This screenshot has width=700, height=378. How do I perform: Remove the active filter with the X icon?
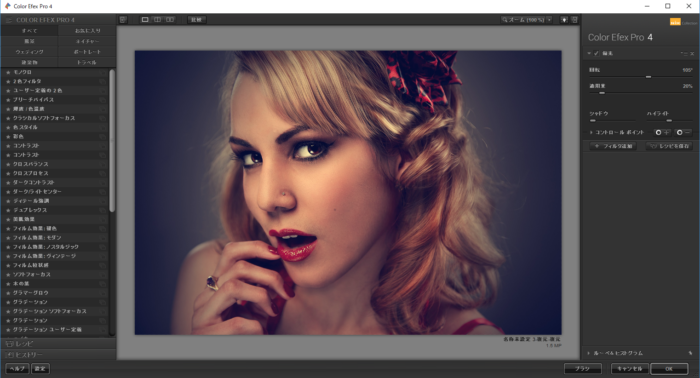coord(692,54)
